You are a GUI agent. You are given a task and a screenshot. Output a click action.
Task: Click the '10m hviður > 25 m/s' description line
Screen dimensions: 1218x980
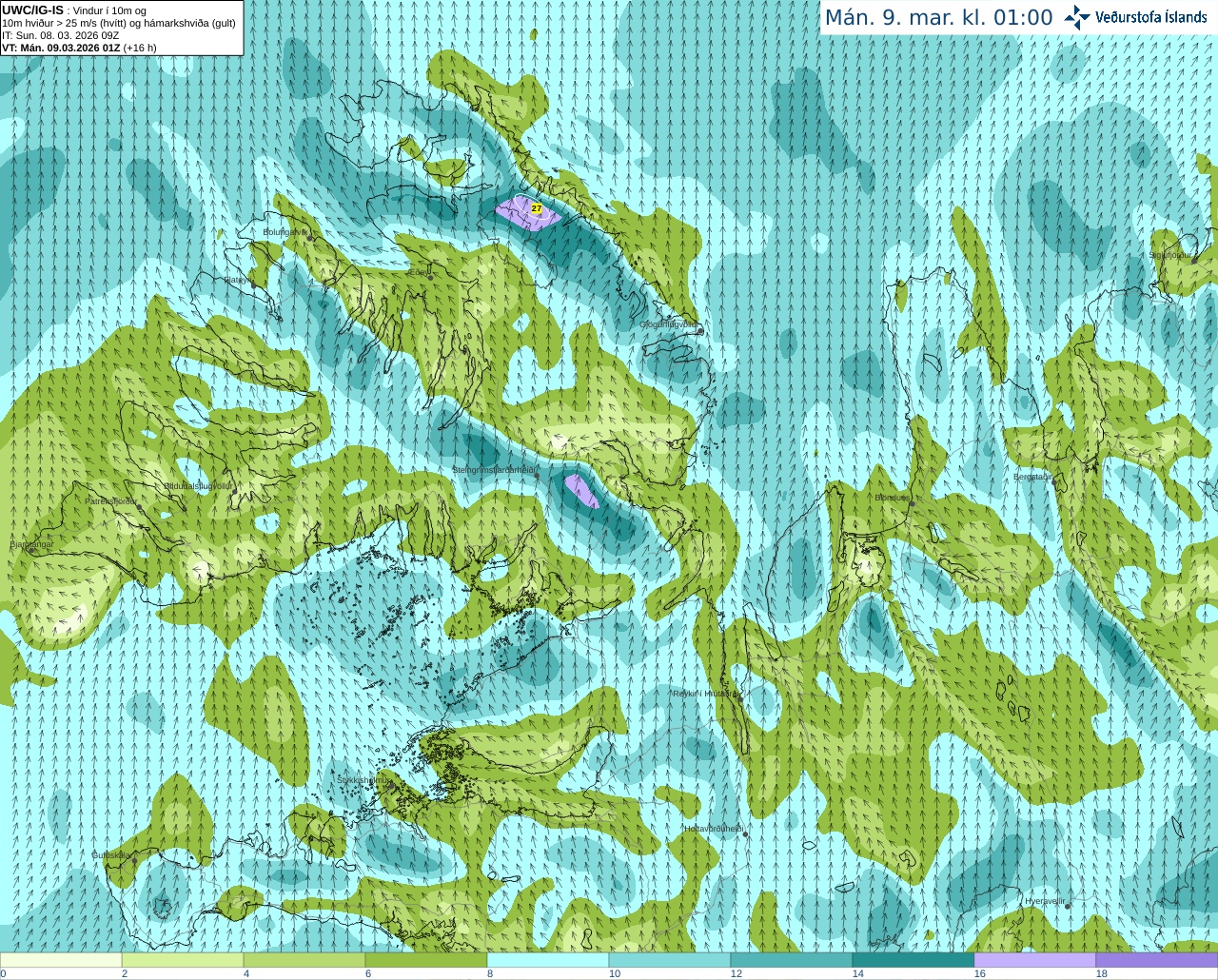coord(119,23)
